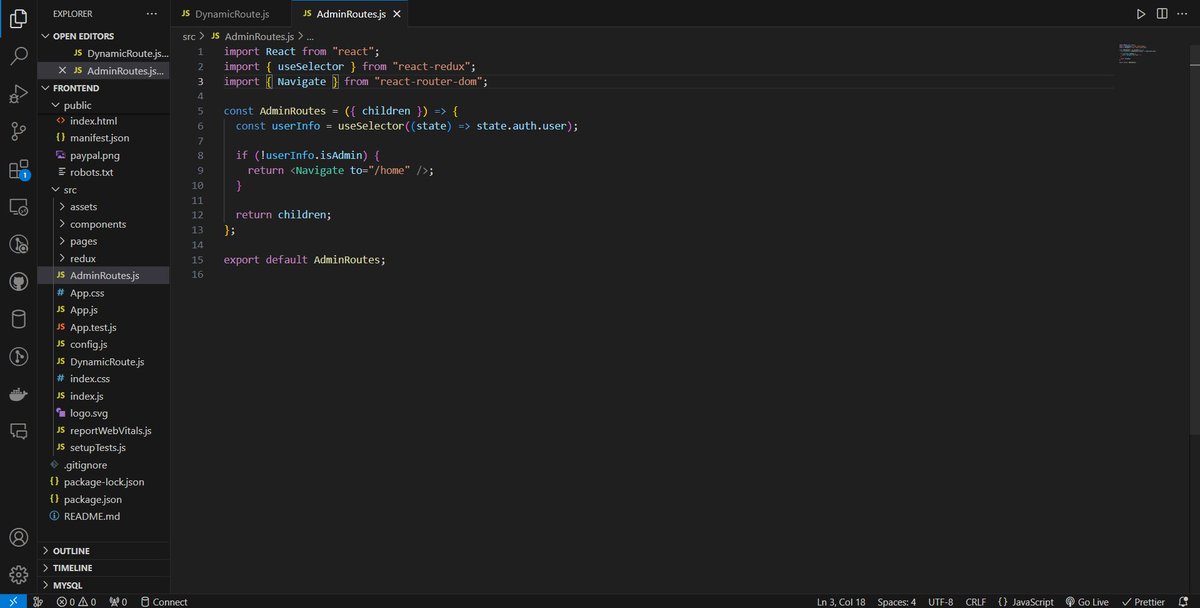The height and width of the screenshot is (608, 1200).
Task: Open the Source Control view
Action: (x=18, y=131)
